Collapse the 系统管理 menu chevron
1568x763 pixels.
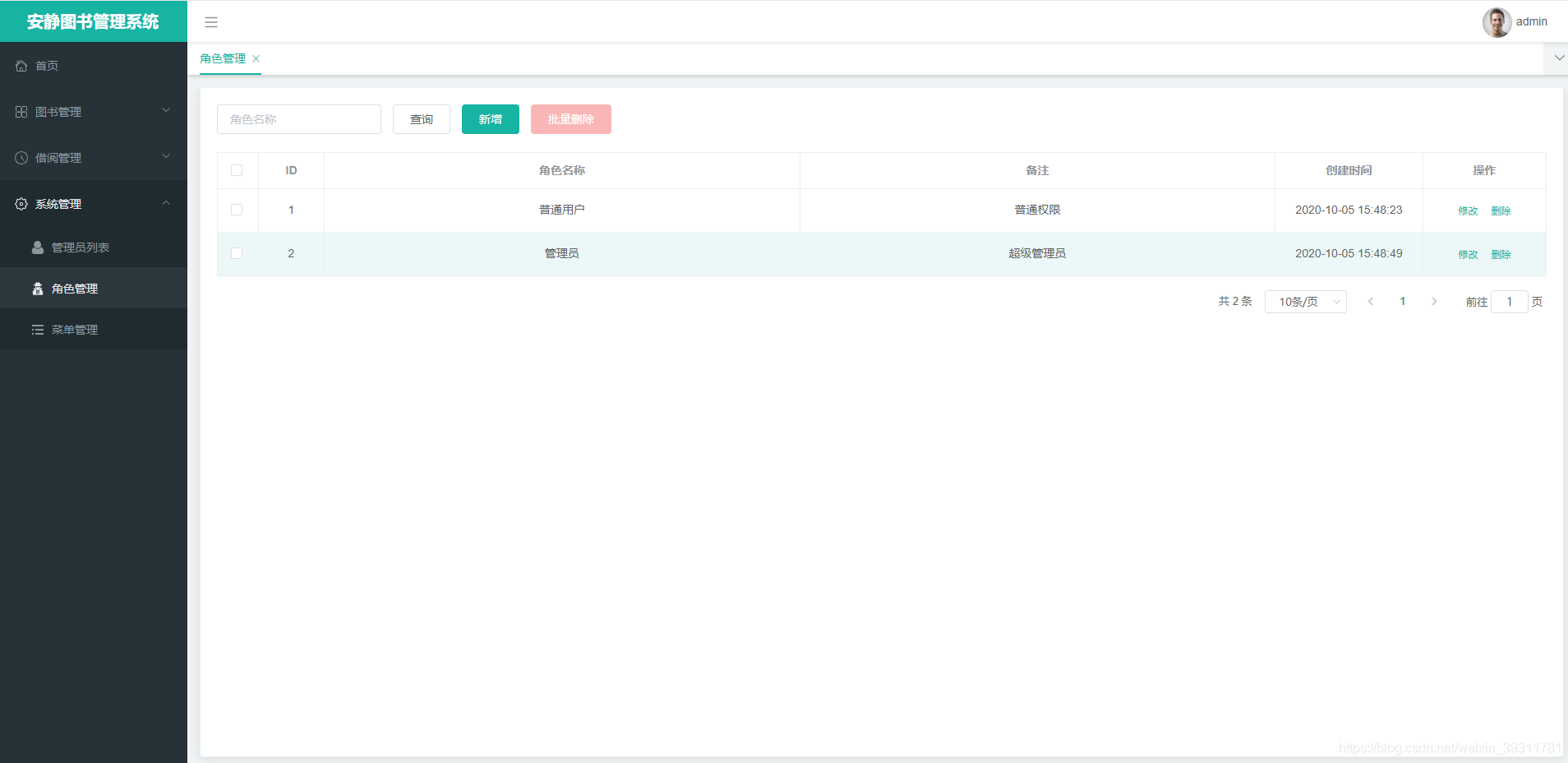tap(166, 202)
